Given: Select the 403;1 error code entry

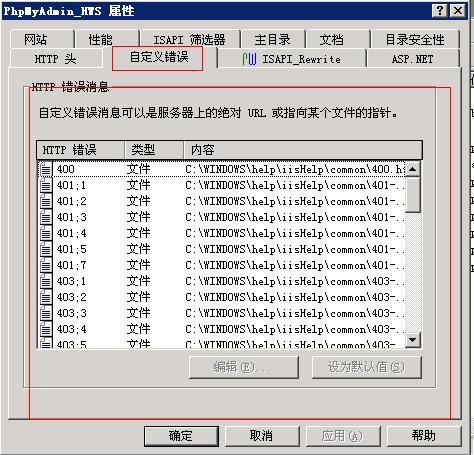Looking at the screenshot, I should [x=71, y=281].
